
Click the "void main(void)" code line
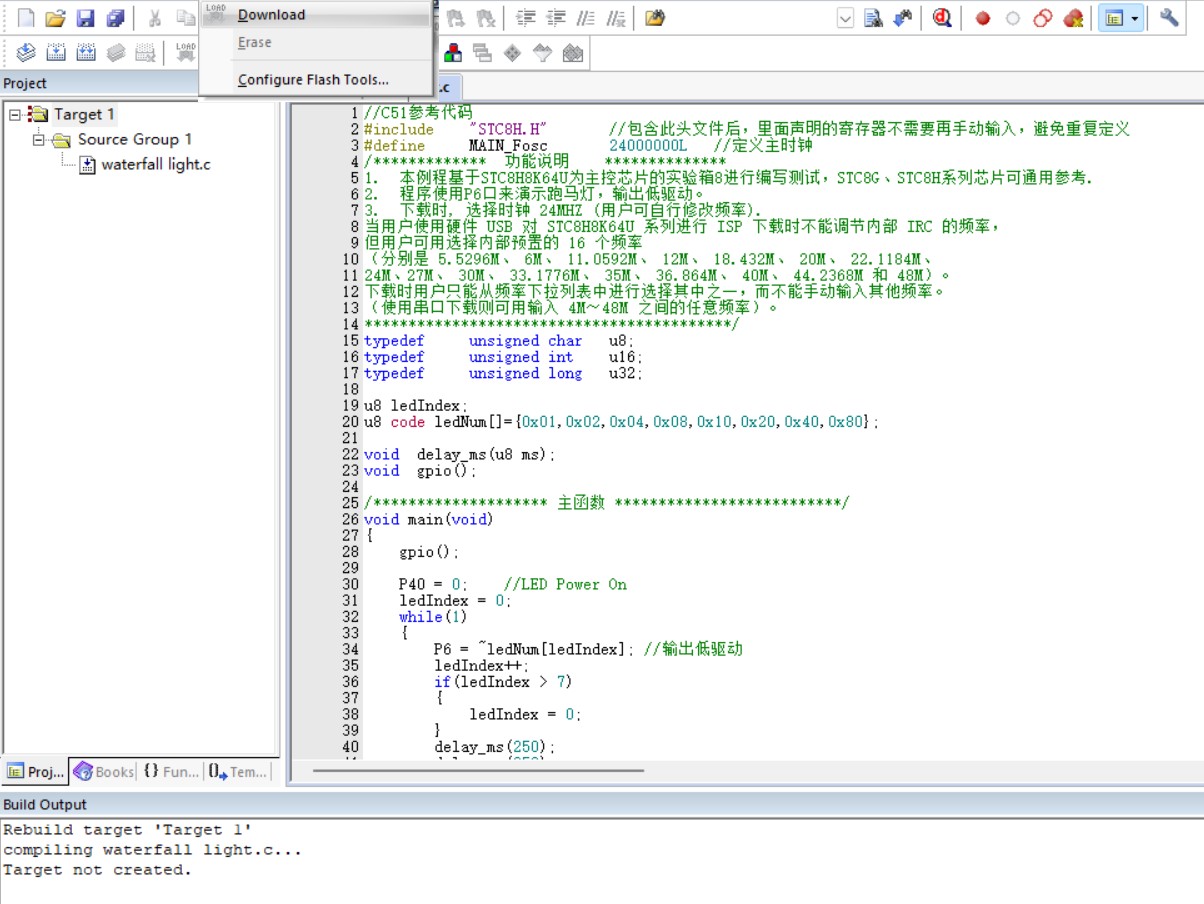[429, 519]
